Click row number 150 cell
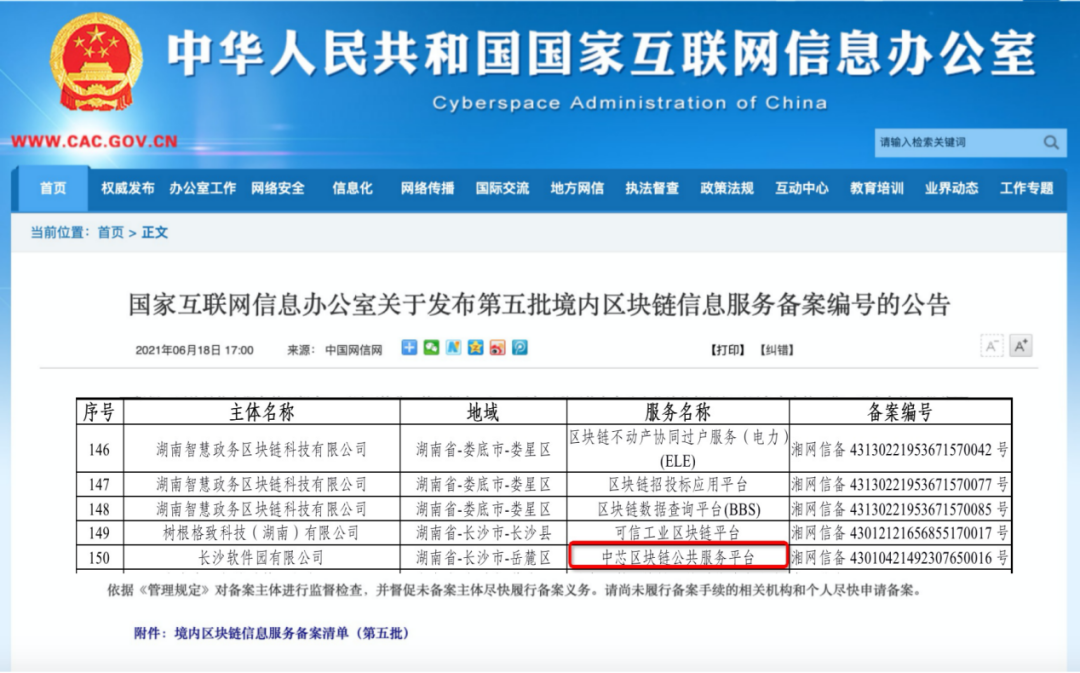This screenshot has height=673, width=1080. 99,557
